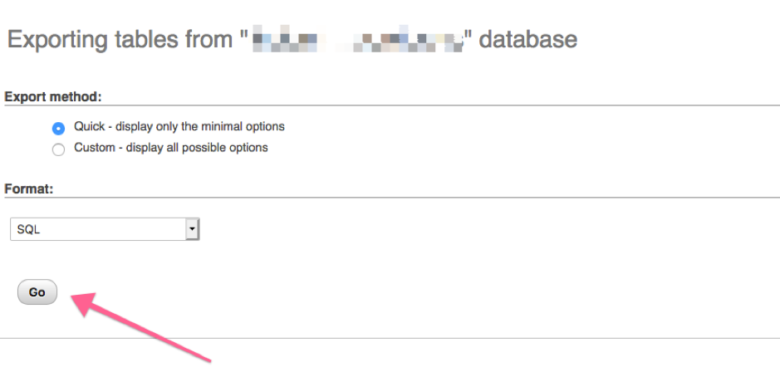Open the SQL format dropdown

coord(105,229)
